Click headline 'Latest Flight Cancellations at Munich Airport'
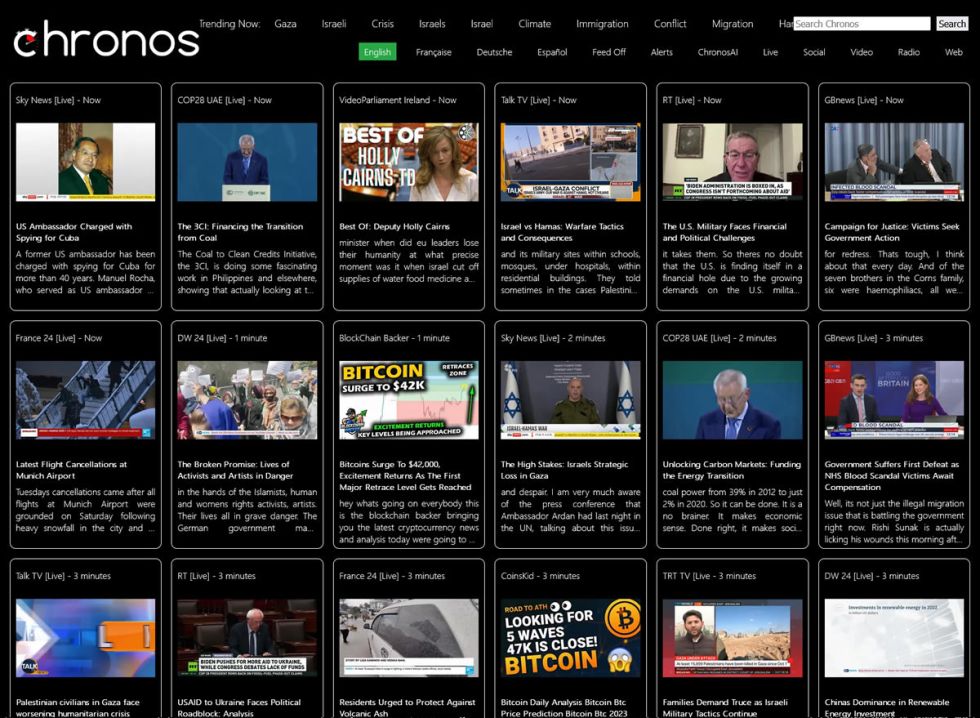The height and width of the screenshot is (718, 980). 71,470
